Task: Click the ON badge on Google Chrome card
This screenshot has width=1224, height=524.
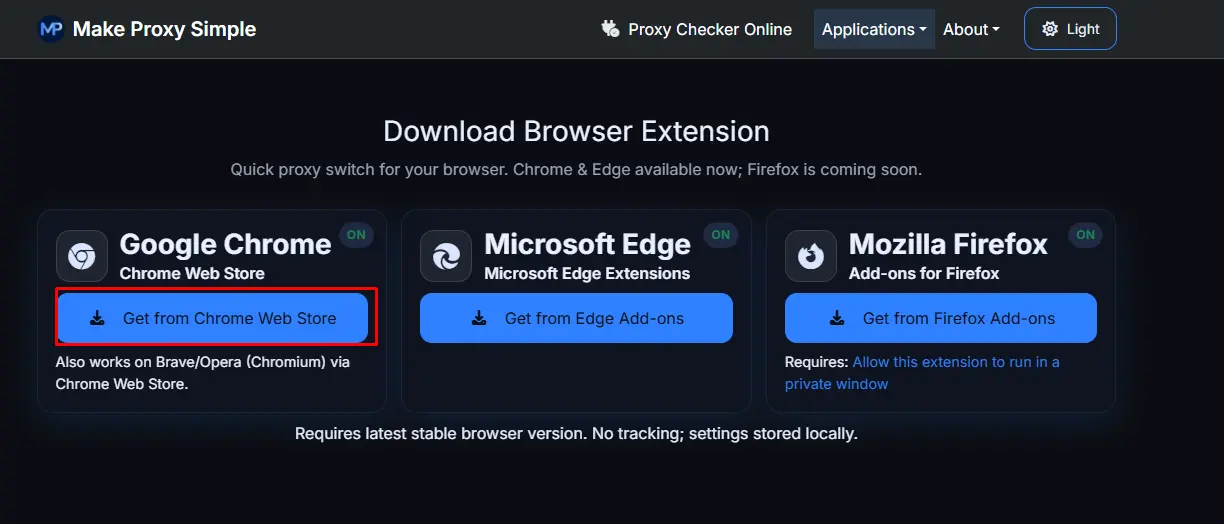Action: [x=356, y=235]
